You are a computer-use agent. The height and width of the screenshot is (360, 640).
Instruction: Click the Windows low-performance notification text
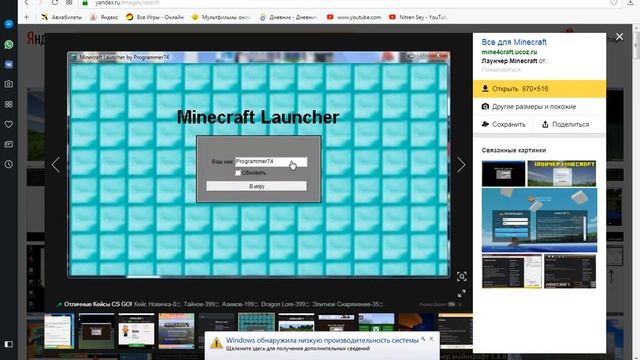[x=322, y=340]
